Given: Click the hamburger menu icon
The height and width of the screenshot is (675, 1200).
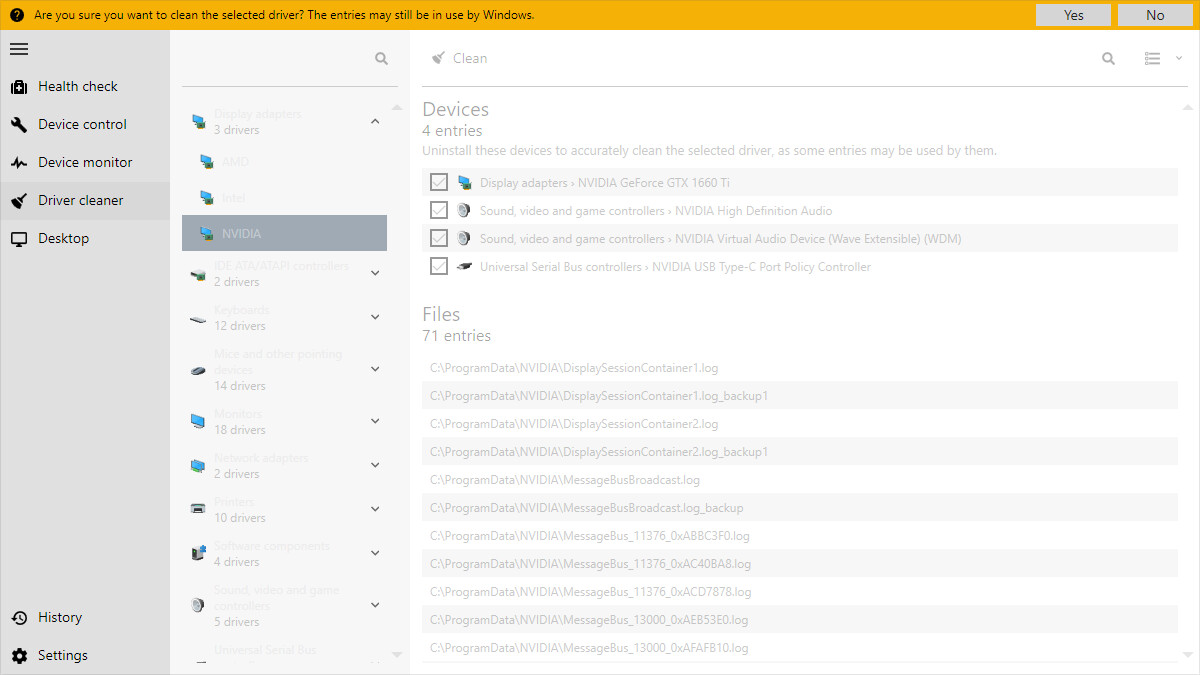Looking at the screenshot, I should (x=19, y=49).
